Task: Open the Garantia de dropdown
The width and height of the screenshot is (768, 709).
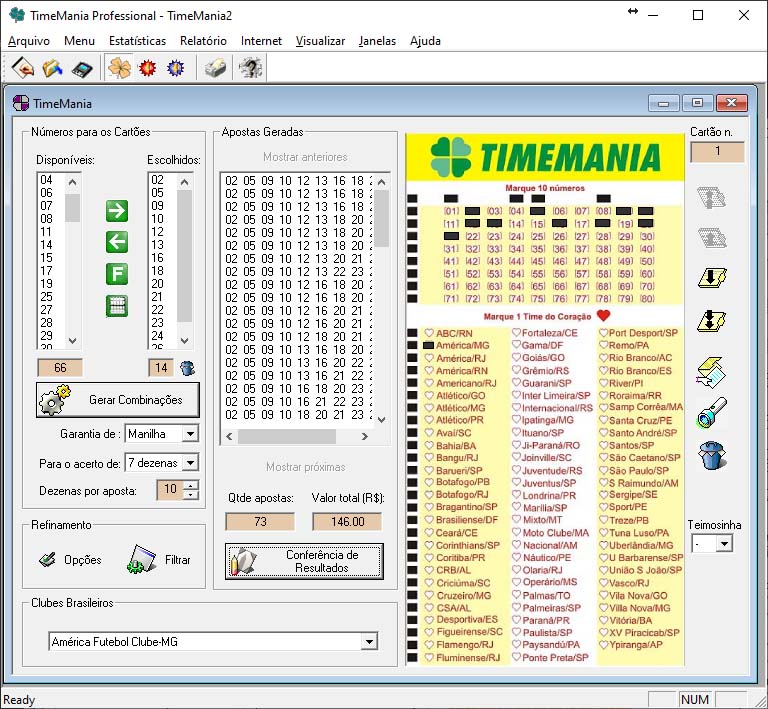Action: click(190, 433)
